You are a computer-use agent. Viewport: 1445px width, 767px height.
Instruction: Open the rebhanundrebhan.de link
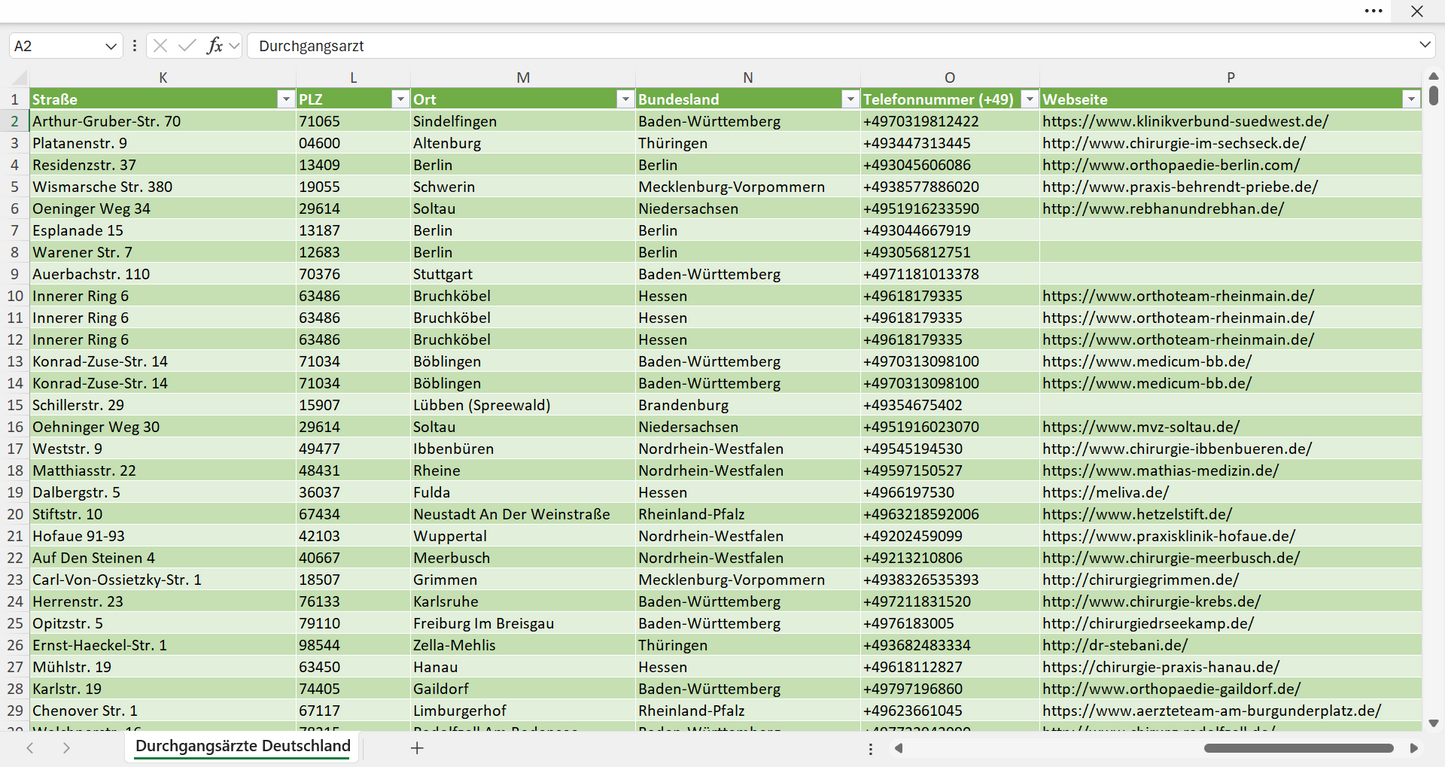point(1163,209)
